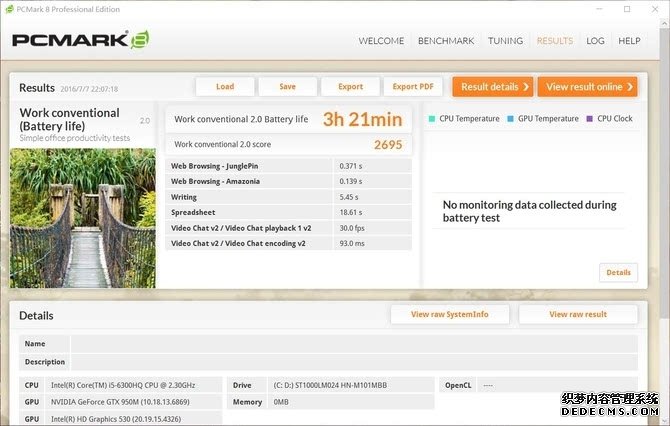Screen dimensions: 670x426
Task: Switch to the BENCHMARK tab
Action: (445, 41)
